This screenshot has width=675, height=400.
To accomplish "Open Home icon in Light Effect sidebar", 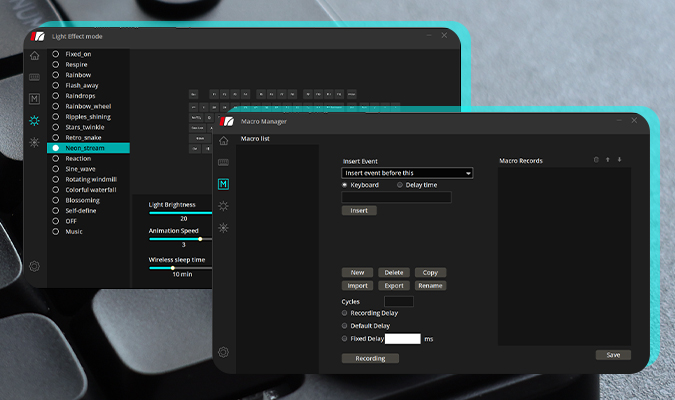I will 35,55.
